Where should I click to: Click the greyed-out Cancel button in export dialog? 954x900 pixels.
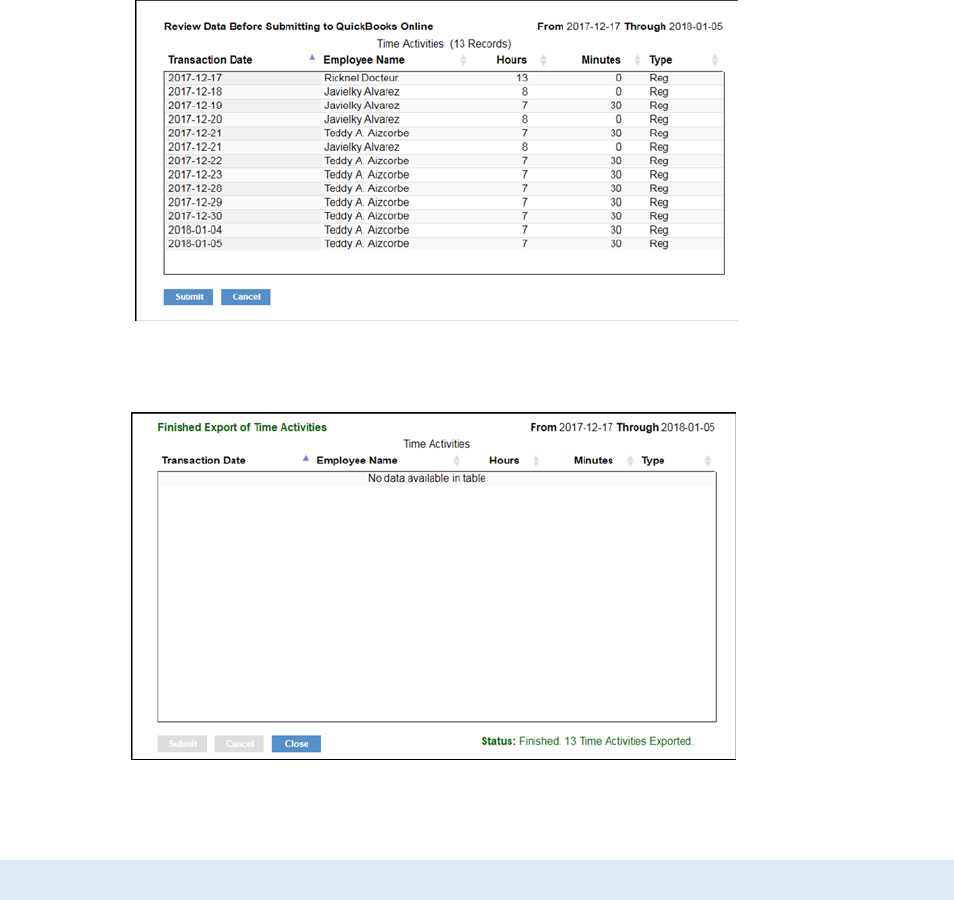coord(239,744)
